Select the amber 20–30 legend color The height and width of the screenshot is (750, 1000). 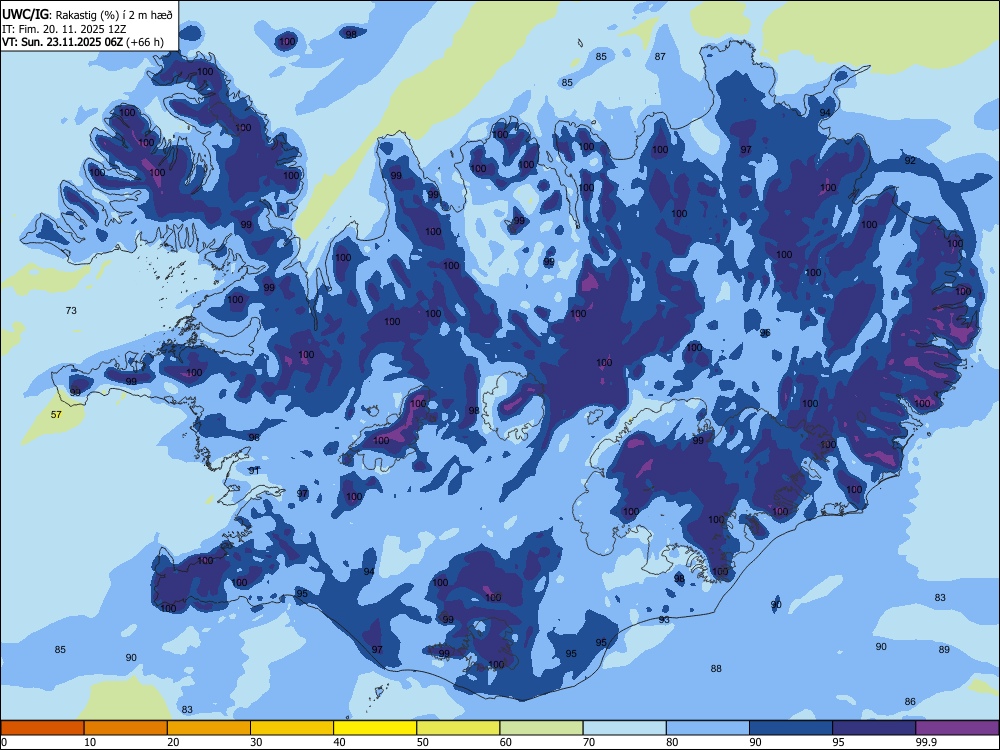(x=209, y=728)
